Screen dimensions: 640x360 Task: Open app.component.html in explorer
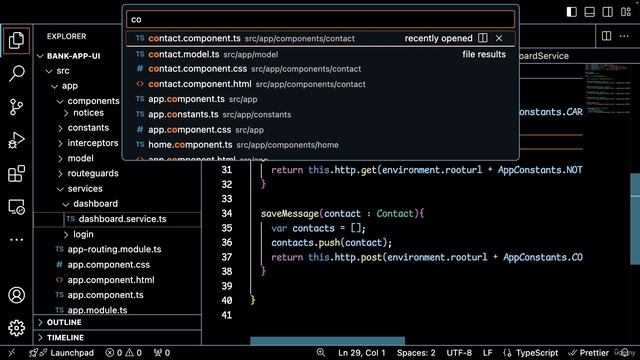pyautogui.click(x=118, y=280)
